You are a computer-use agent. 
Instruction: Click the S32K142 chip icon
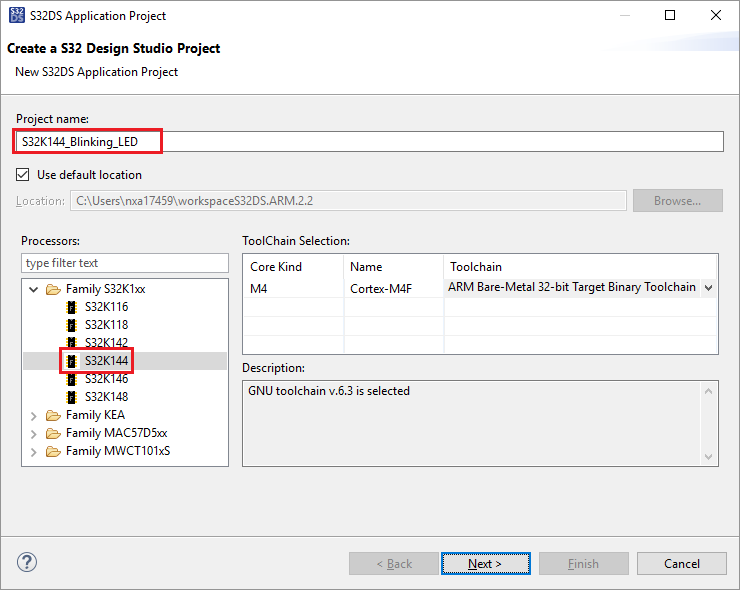(71, 342)
